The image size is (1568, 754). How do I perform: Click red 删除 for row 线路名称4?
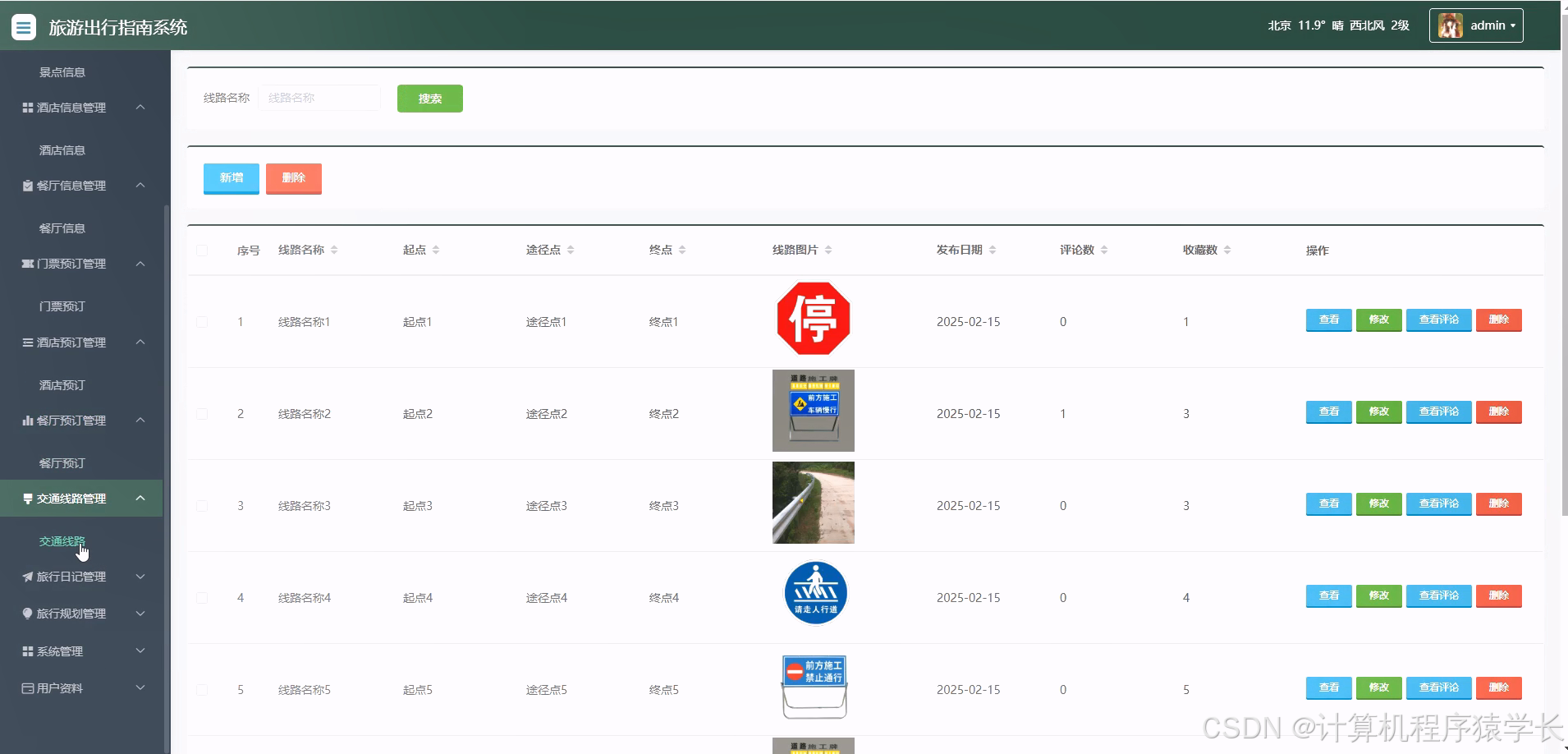point(1499,596)
